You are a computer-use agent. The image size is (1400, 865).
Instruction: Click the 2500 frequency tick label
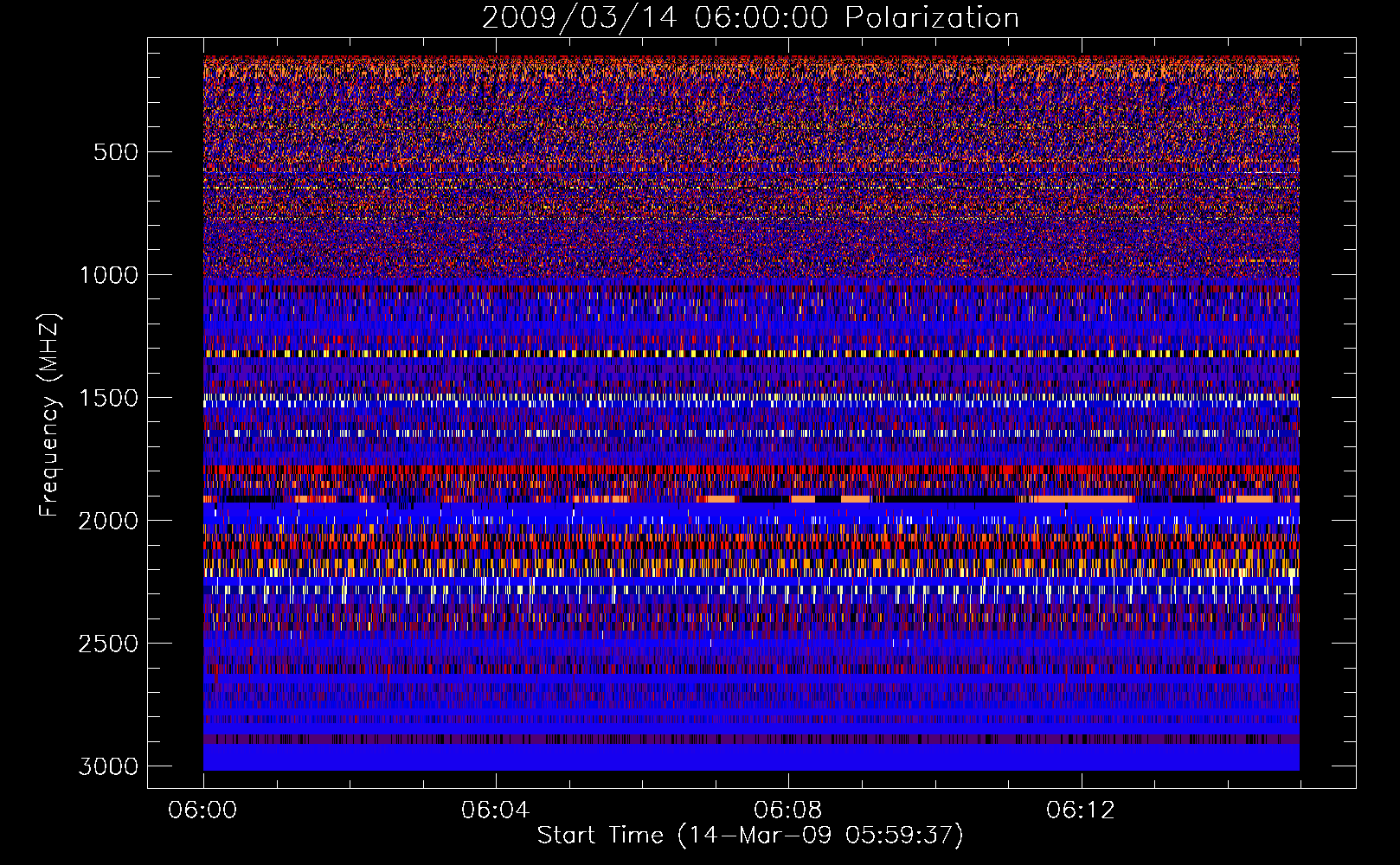pyautogui.click(x=108, y=644)
